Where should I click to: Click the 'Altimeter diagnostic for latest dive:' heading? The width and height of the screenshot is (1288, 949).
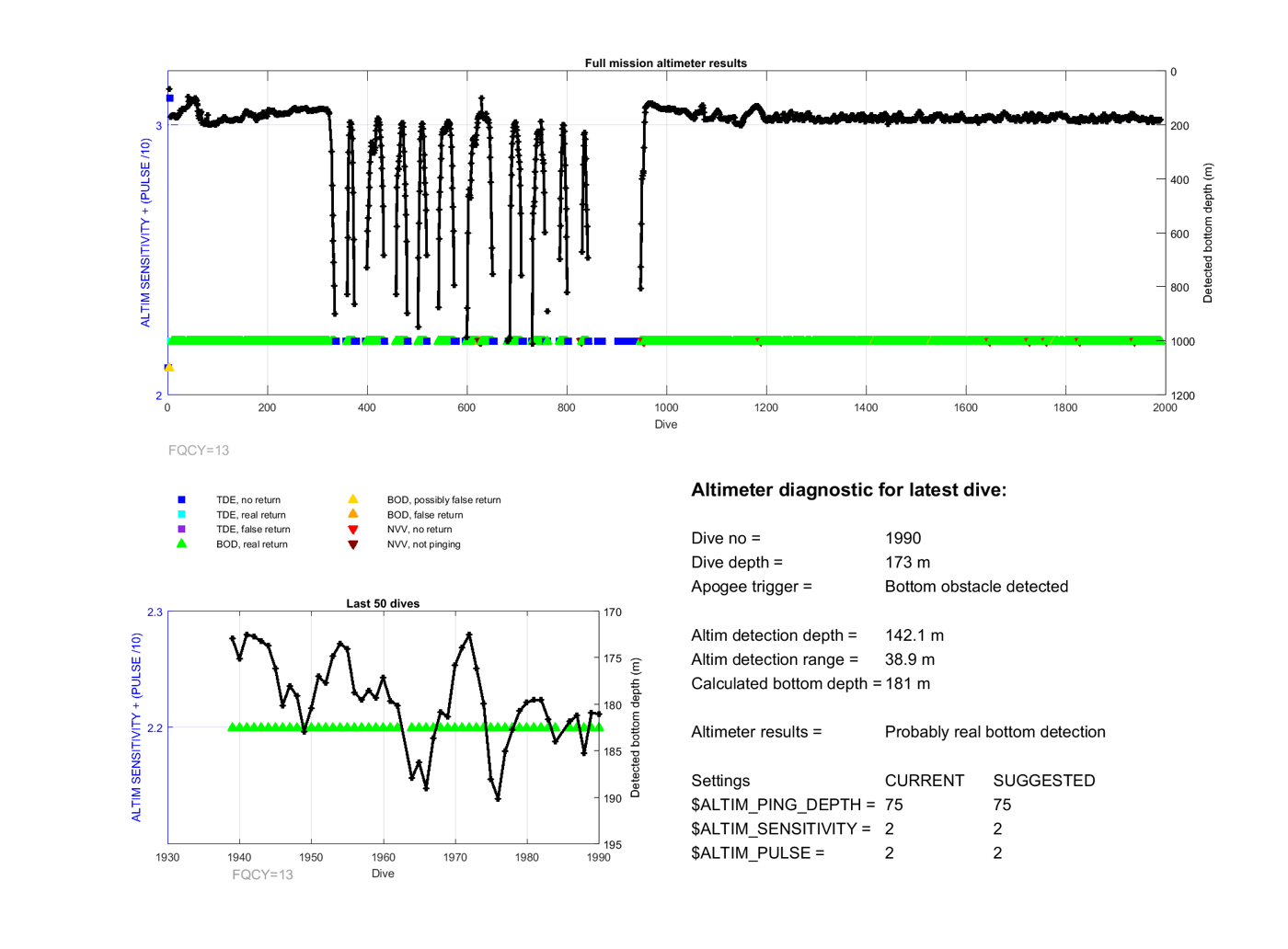[x=848, y=490]
